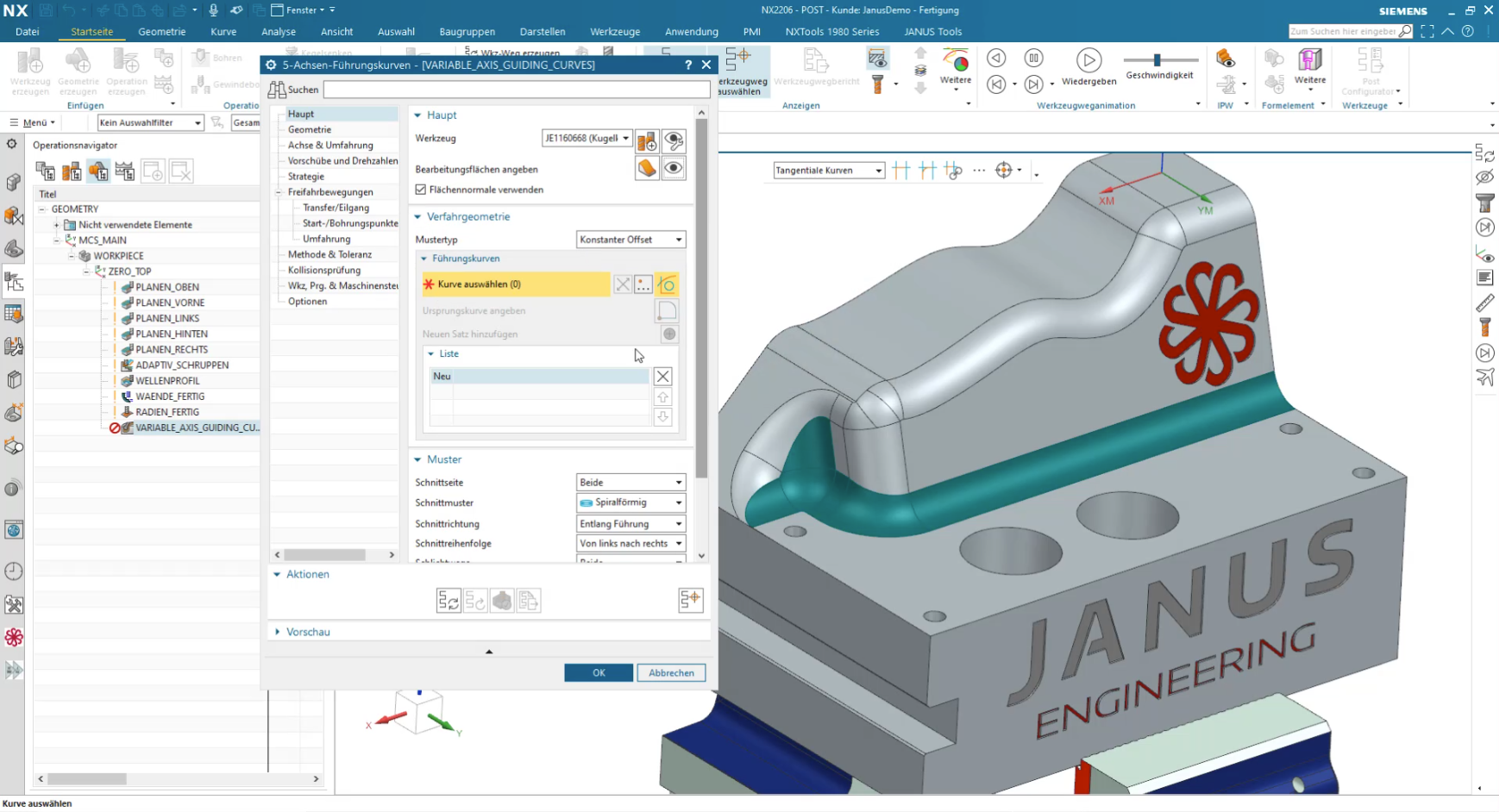Click the remove icon beside the Neu list entry
The height and width of the screenshot is (812, 1499).
662,376
